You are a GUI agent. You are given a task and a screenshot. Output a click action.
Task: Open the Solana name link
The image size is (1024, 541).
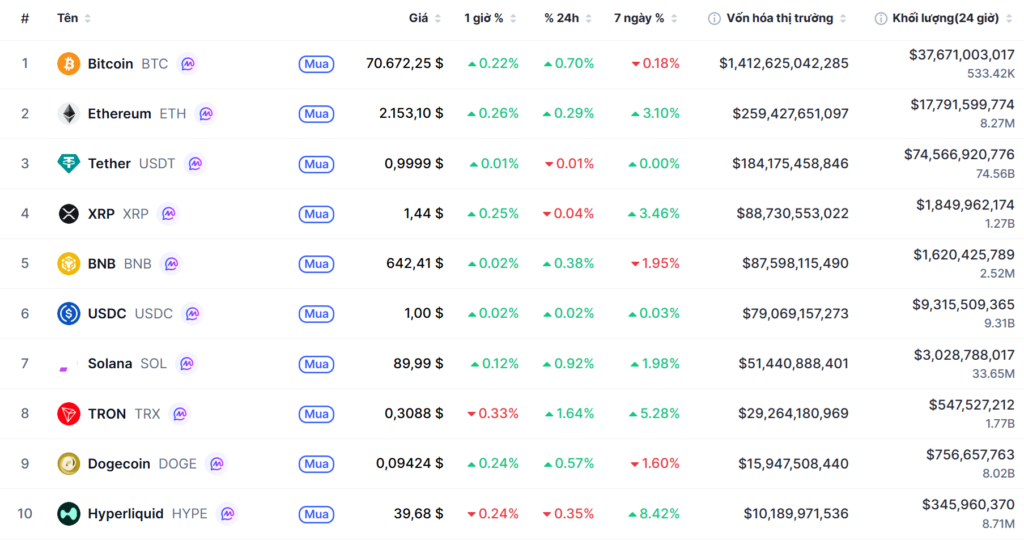pyautogui.click(x=110, y=363)
